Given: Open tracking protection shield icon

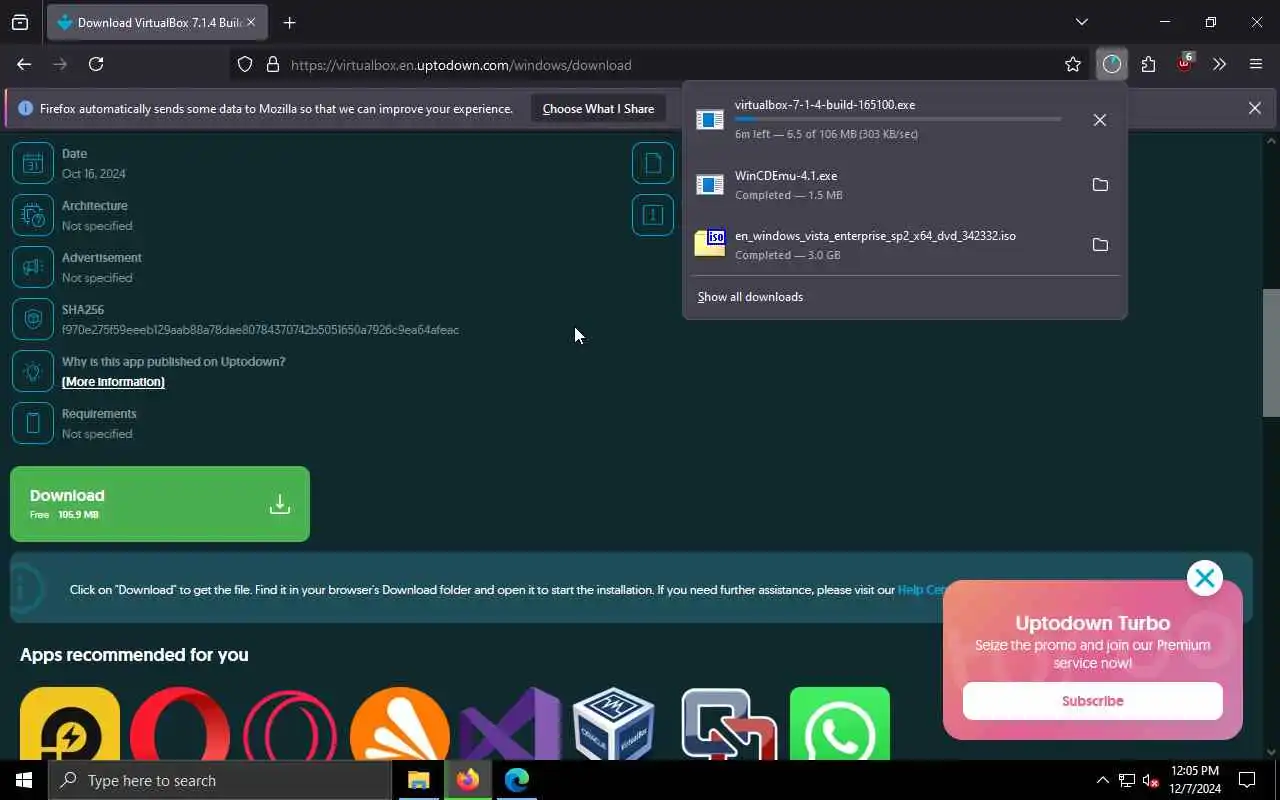Looking at the screenshot, I should coord(245,65).
